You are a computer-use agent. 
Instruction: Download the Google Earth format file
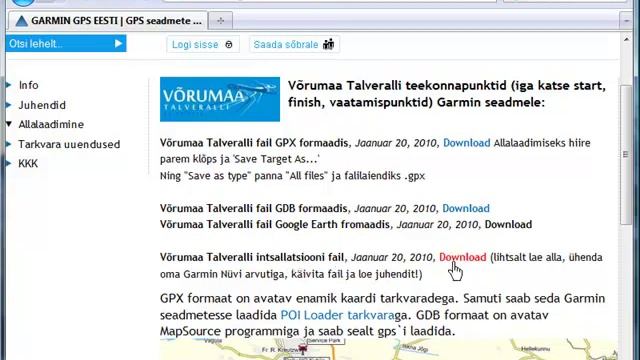tap(508, 224)
